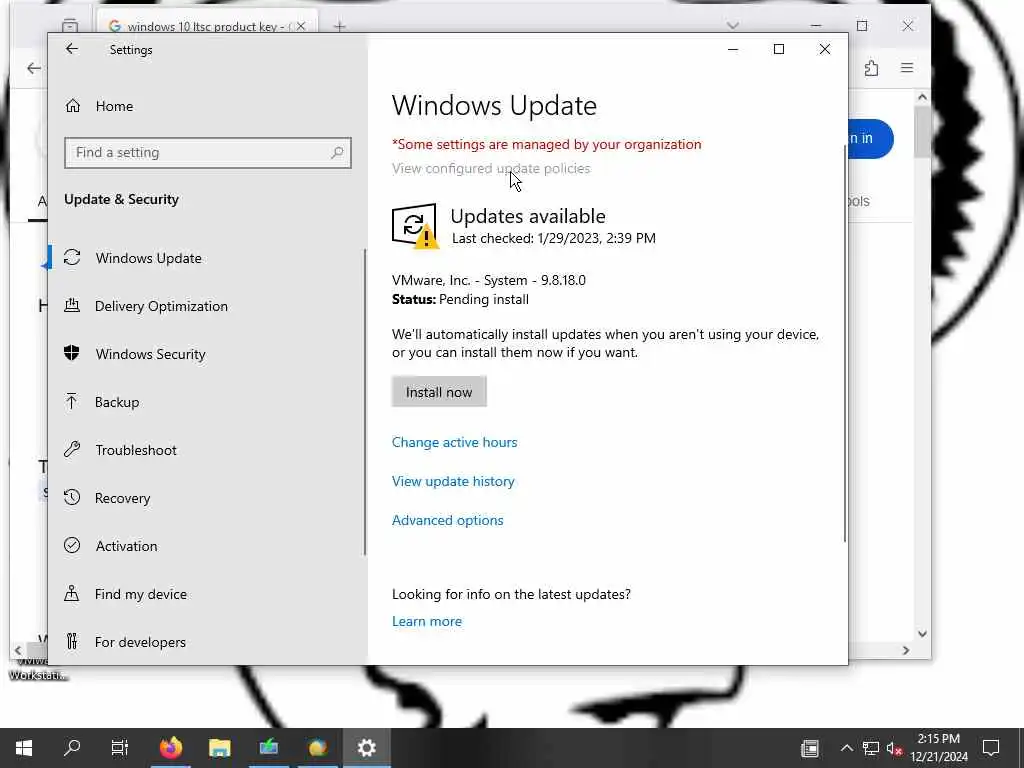Click the Settings sidebar scrollbar
The image size is (1024, 768).
coord(364,402)
